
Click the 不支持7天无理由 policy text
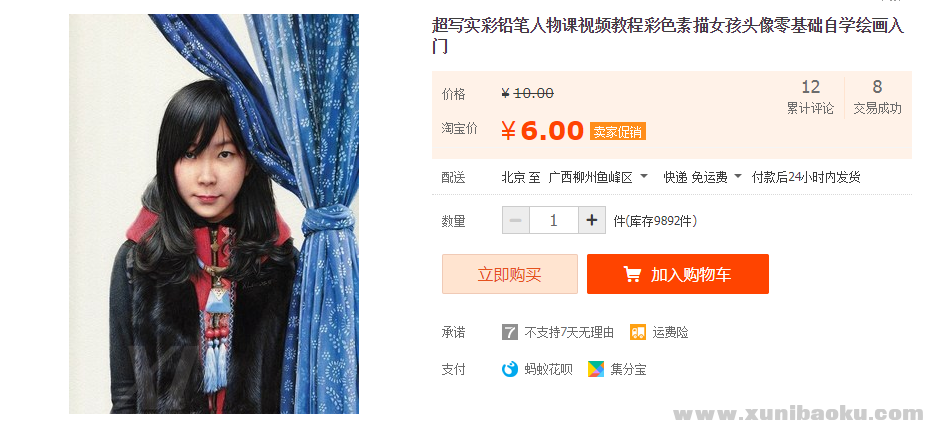point(569,333)
